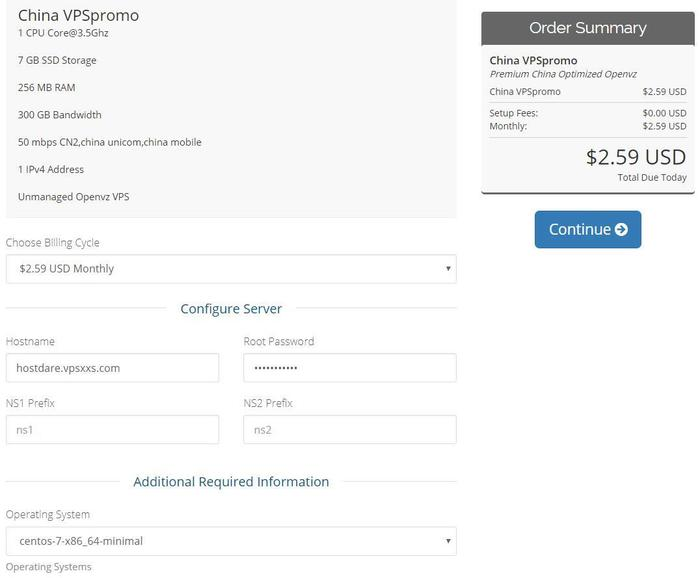This screenshot has height=578, width=700.
Task: Click the Operating System dropdown arrow
Action: coord(449,541)
